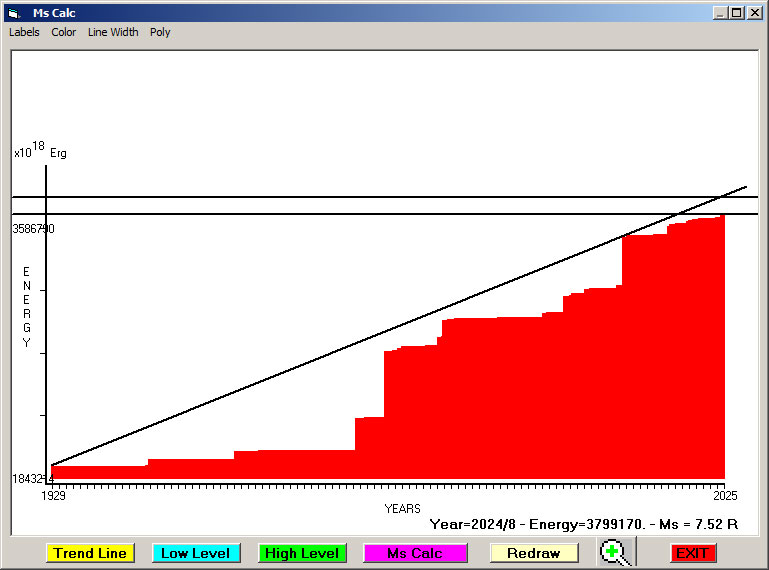
Task: Open the Line Width menu
Action: 113,32
